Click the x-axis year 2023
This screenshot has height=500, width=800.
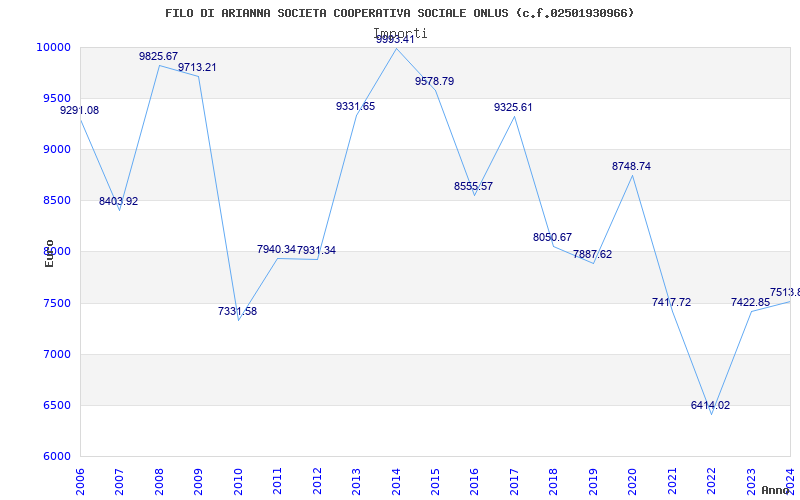click(751, 482)
